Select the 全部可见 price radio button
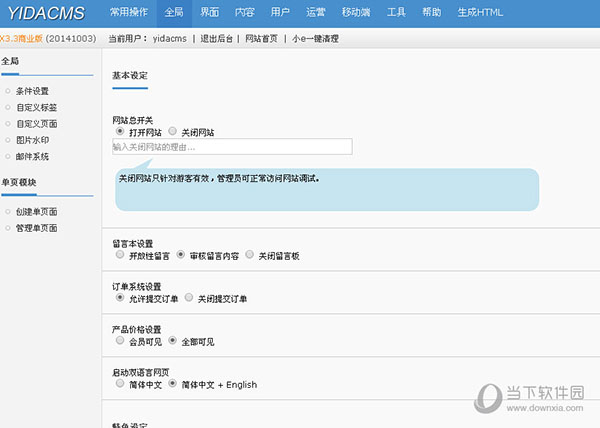 [173, 340]
